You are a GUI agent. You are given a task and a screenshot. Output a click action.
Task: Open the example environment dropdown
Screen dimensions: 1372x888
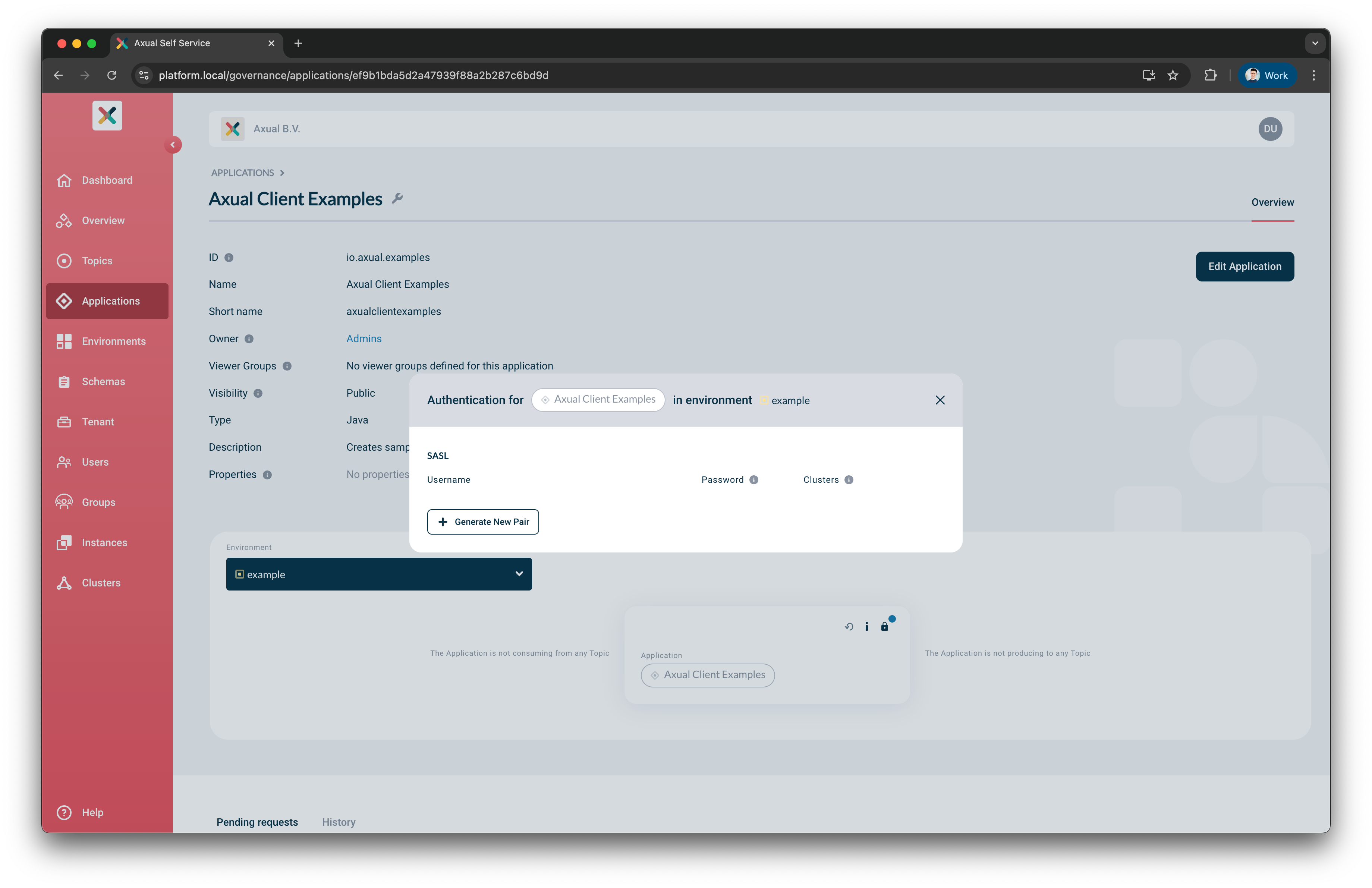point(379,574)
